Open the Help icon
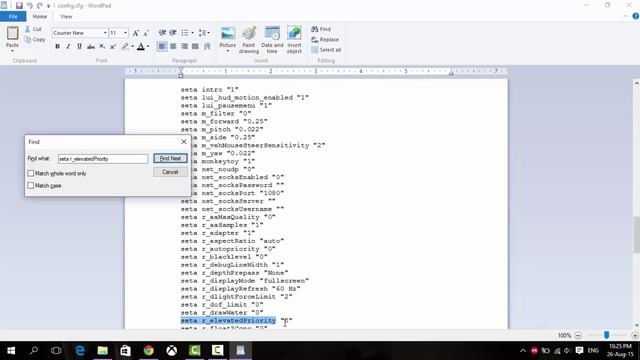 tap(636, 16)
